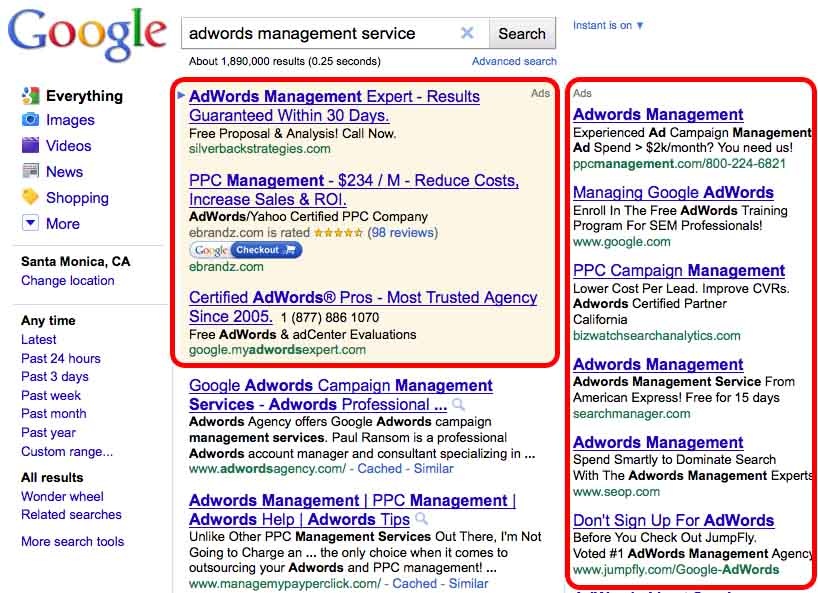Click the Search button
The height and width of the screenshot is (593, 818).
click(x=522, y=33)
